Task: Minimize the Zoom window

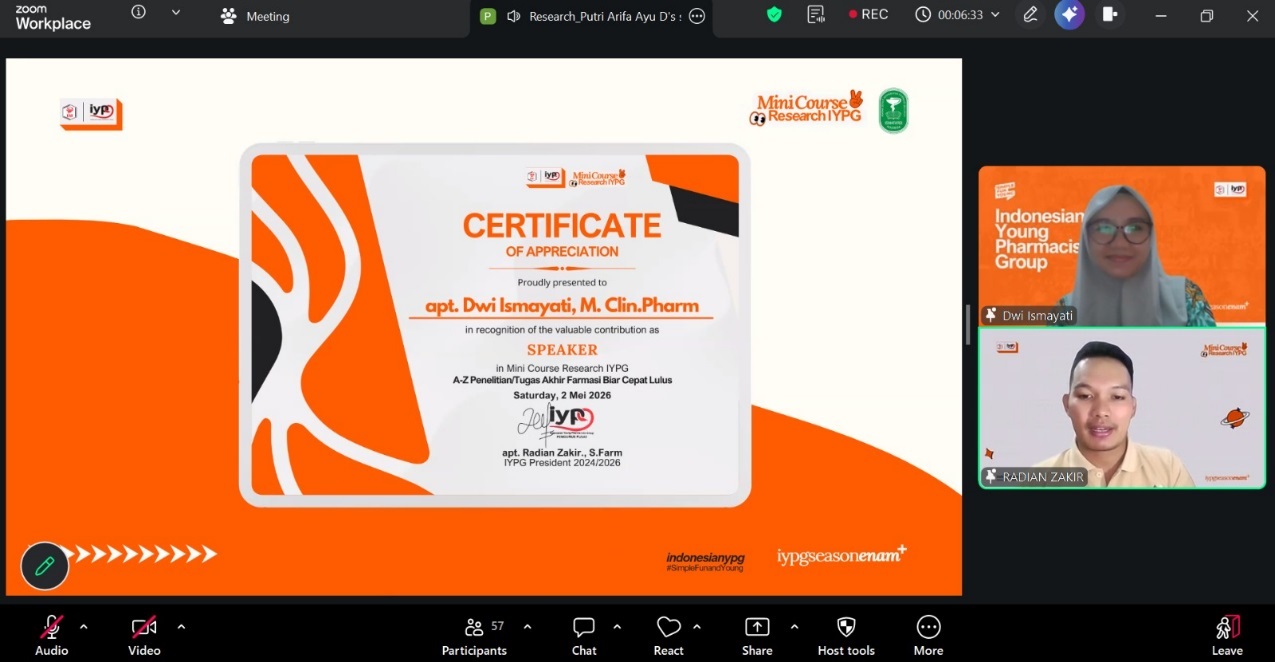Action: tap(1160, 16)
